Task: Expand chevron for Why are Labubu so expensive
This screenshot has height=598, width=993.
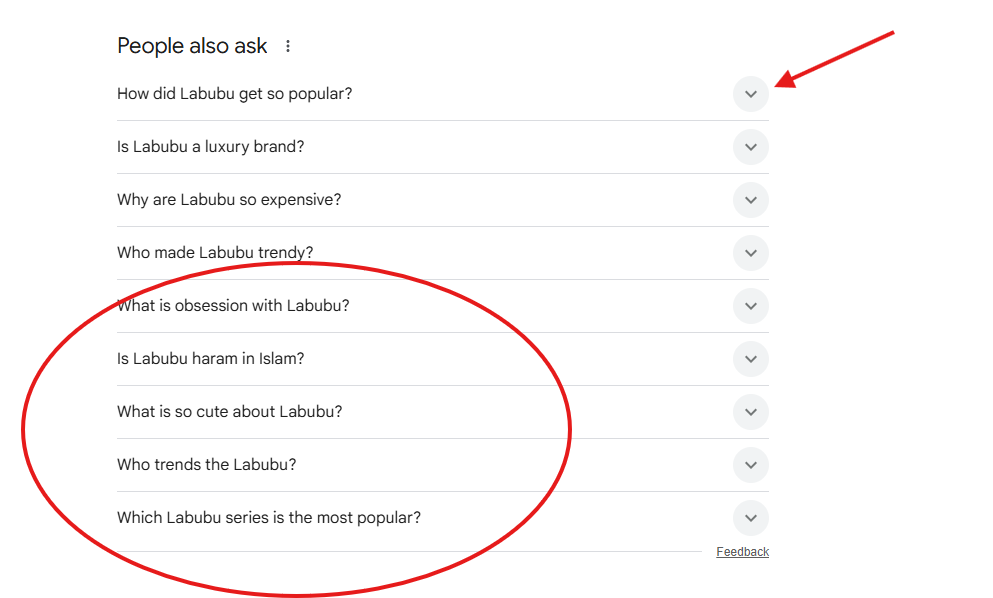Action: click(x=750, y=200)
